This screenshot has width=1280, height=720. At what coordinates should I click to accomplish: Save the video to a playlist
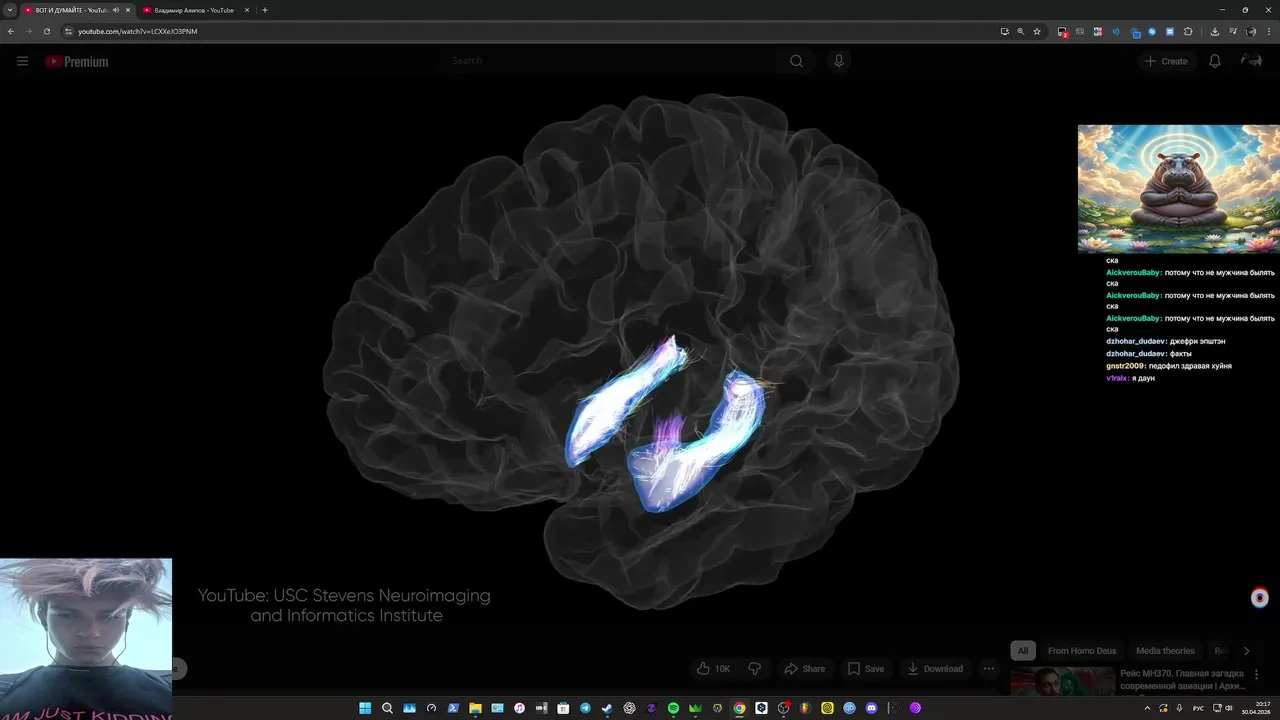[866, 668]
